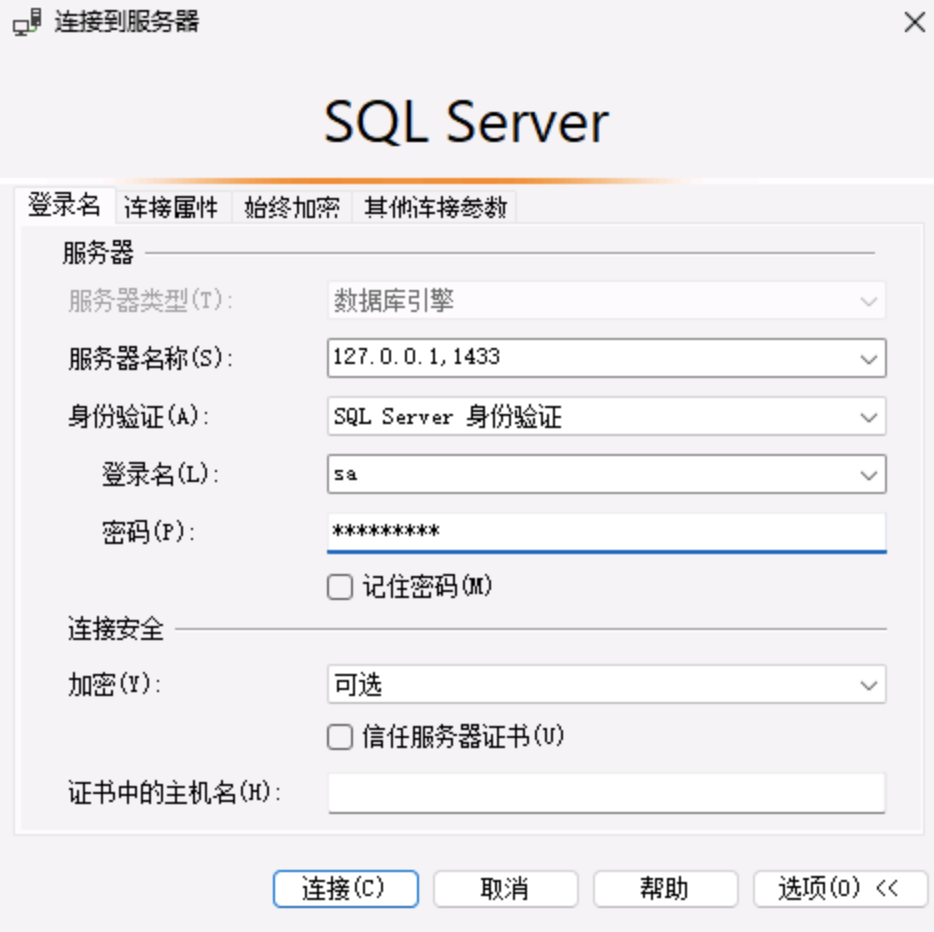
Task: Expand the 登录名 dropdown arrow
Action: pos(868,475)
